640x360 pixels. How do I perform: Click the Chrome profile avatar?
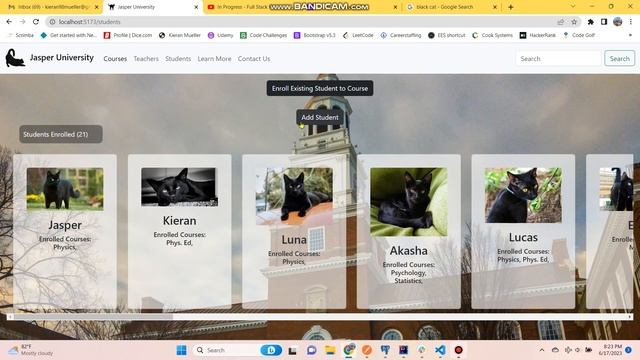[x=618, y=22]
